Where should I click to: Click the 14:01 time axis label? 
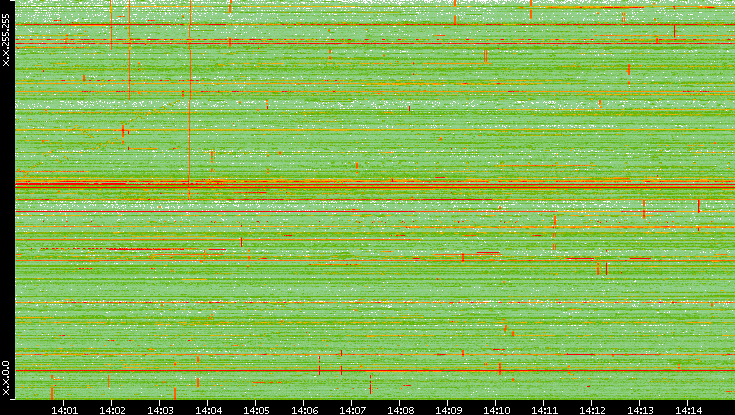tap(64, 411)
